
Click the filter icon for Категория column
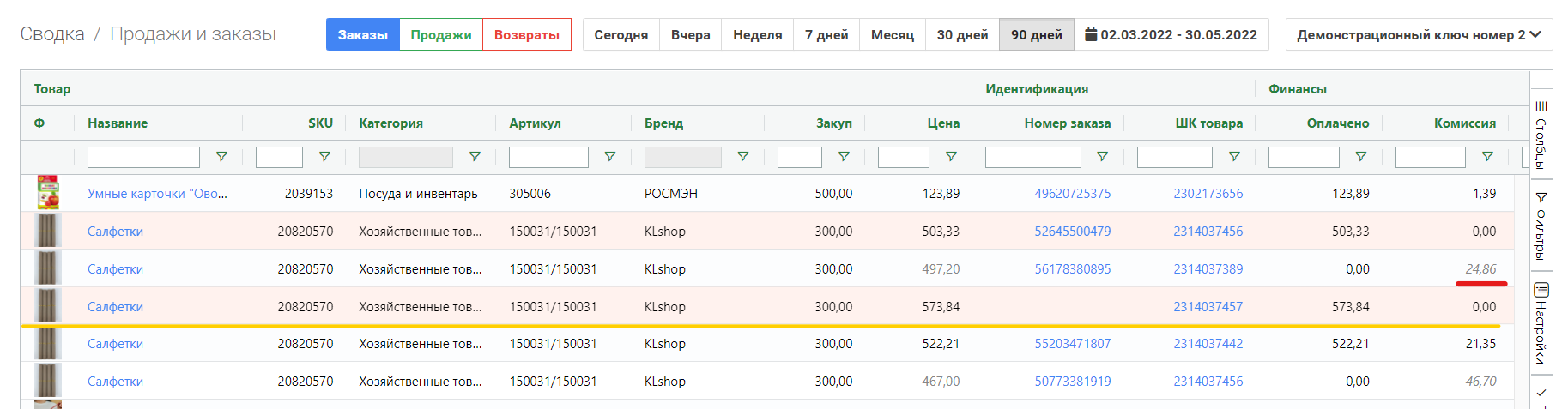click(x=475, y=157)
